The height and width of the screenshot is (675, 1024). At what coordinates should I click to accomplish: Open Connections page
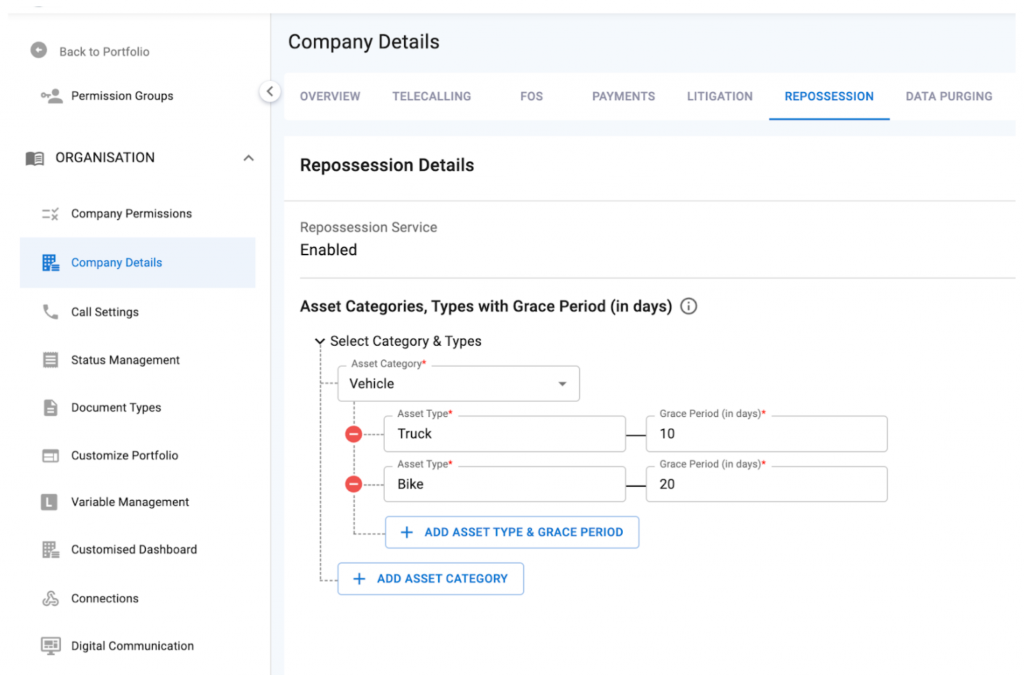pos(104,599)
